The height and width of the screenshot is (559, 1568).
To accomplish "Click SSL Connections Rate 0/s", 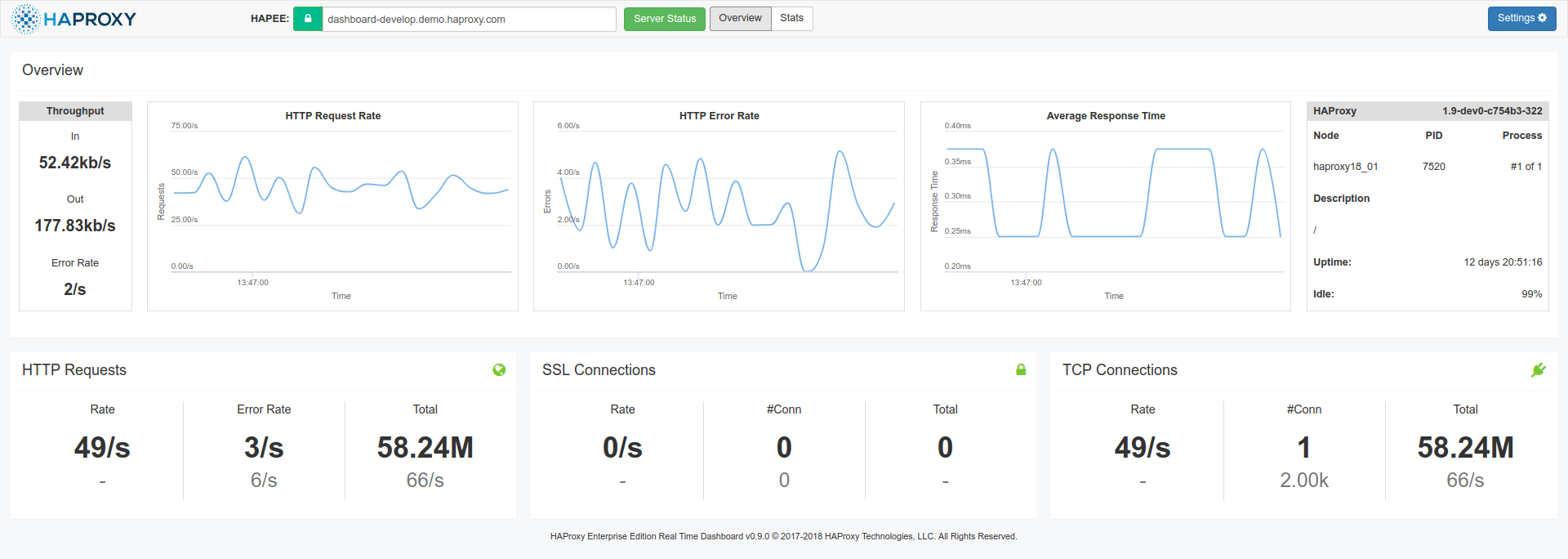I will (622, 448).
